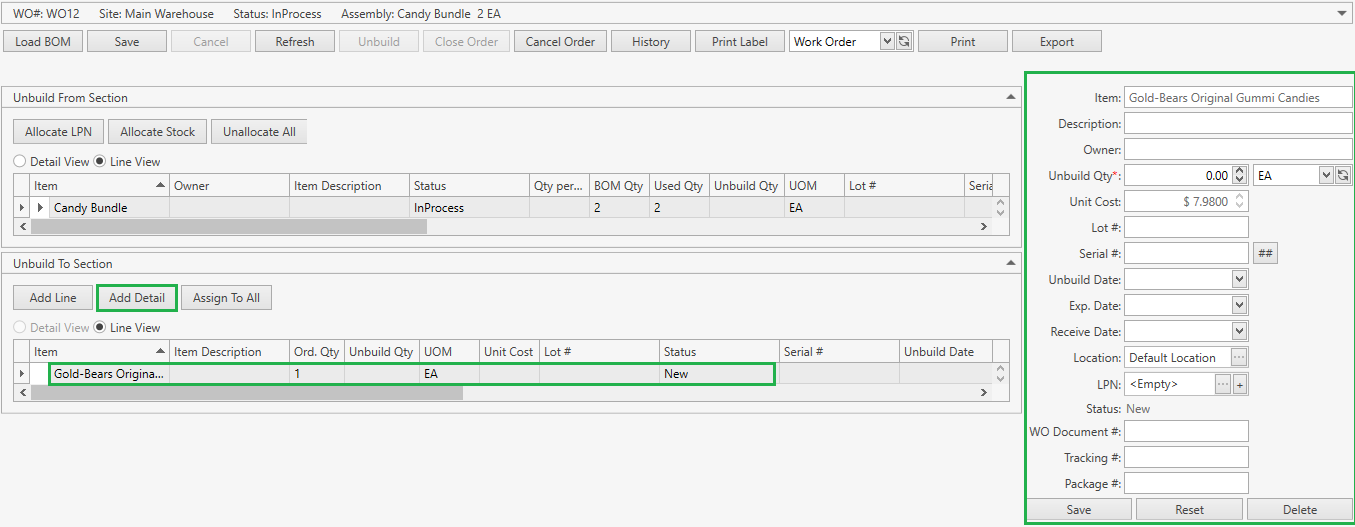The image size is (1355, 527).
Task: Collapse the Unbuild To Section panel arrow
Action: click(x=1010, y=264)
